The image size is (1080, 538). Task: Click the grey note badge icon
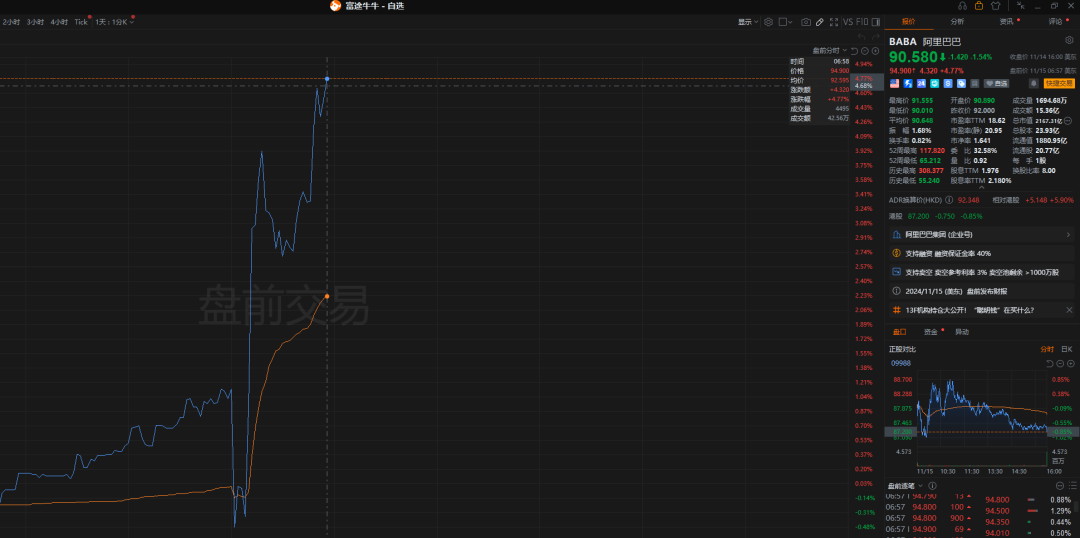coord(975,83)
